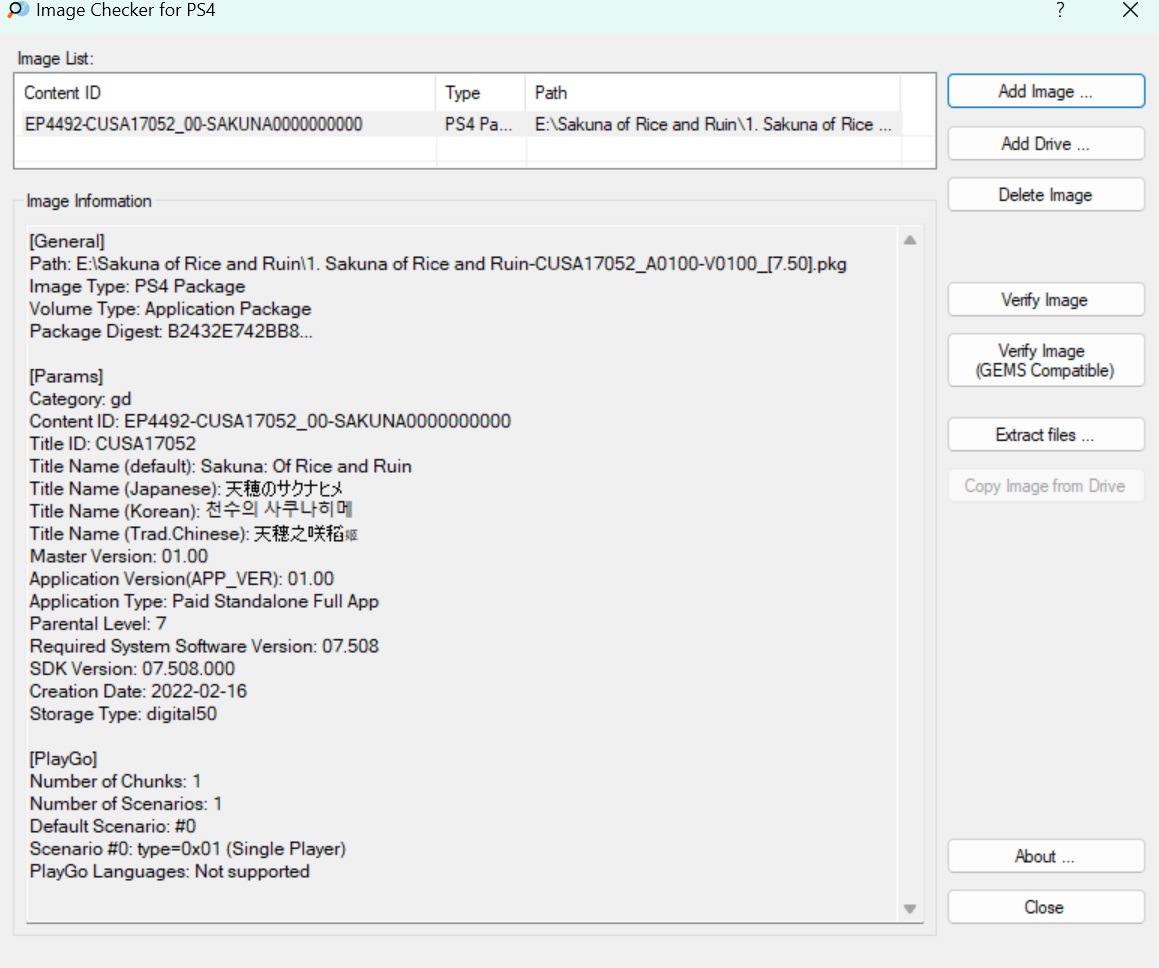
Task: Click Storage Type: digital50 line
Action: click(123, 714)
